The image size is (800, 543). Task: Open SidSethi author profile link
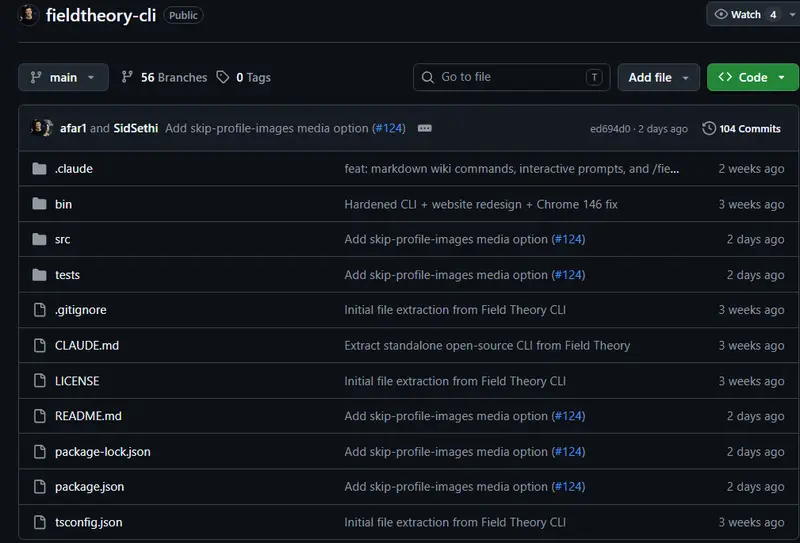click(x=136, y=128)
